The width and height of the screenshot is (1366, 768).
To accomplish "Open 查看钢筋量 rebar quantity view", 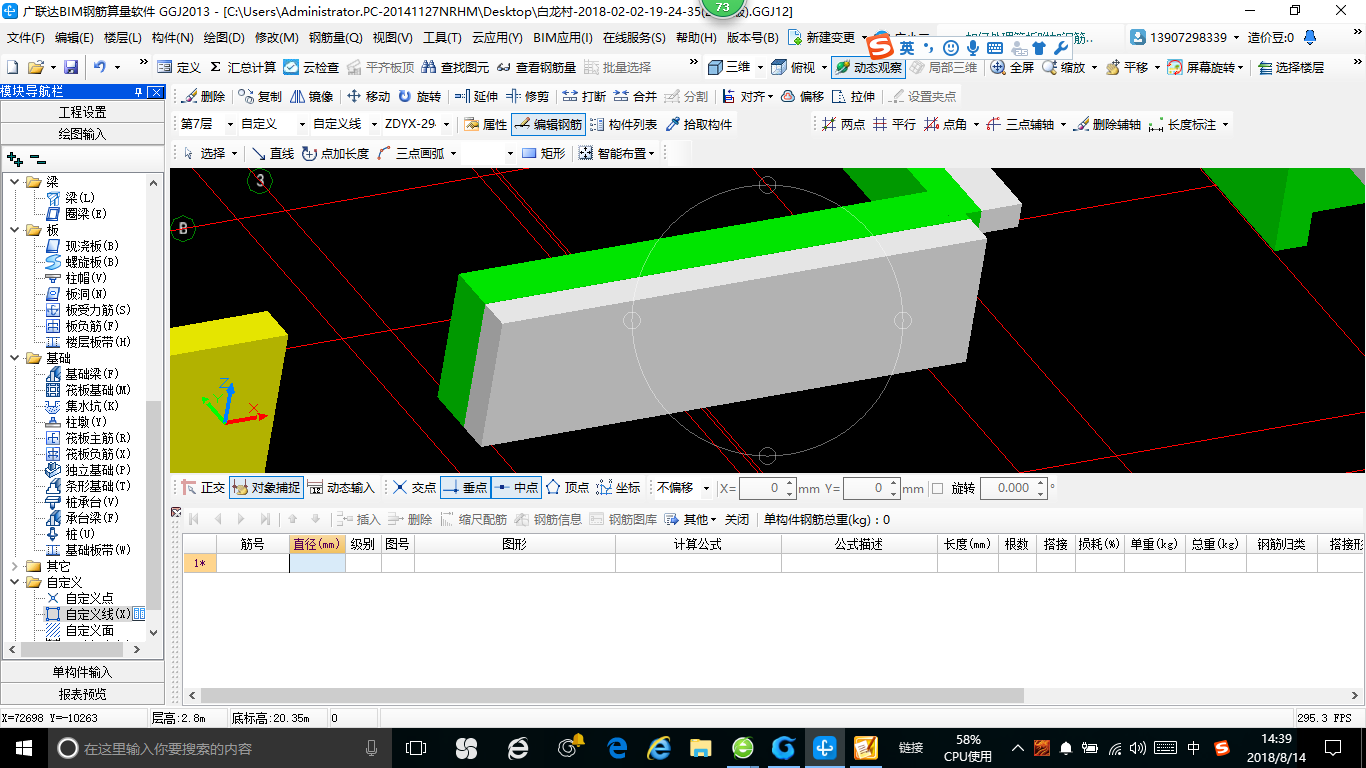I will click(x=537, y=67).
